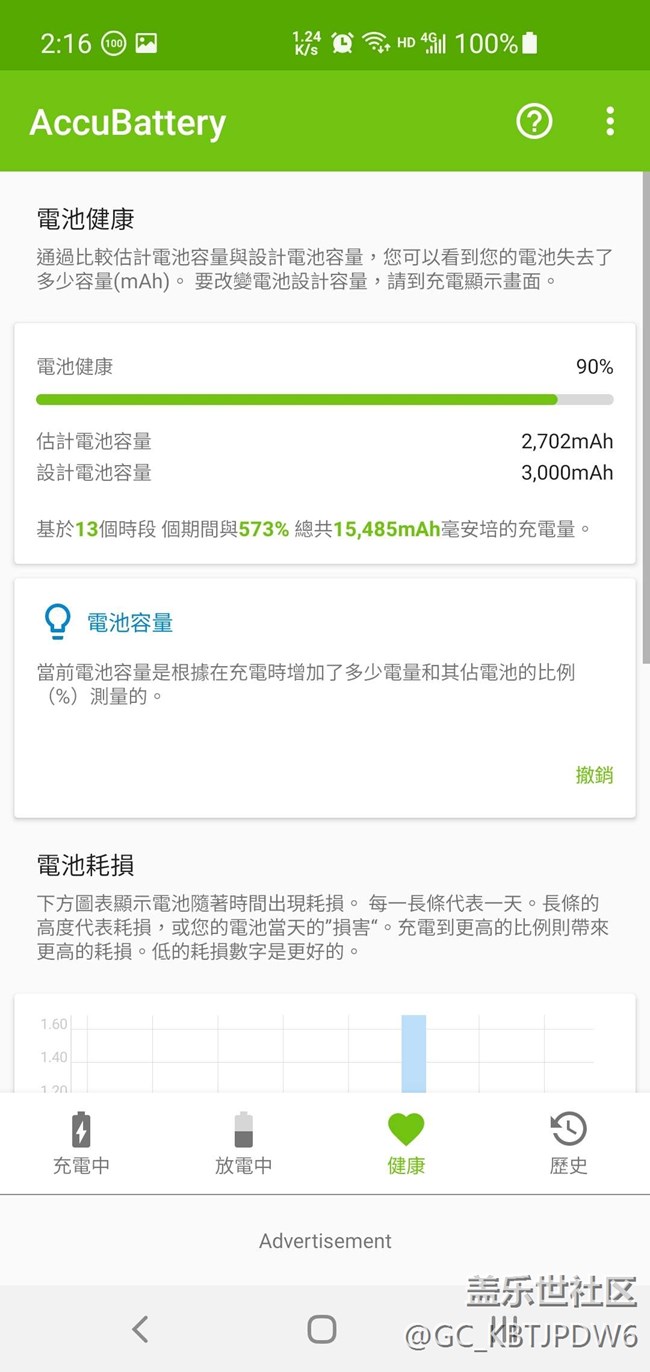Open the help question mark icon
The width and height of the screenshot is (650, 1372).
coord(534,122)
